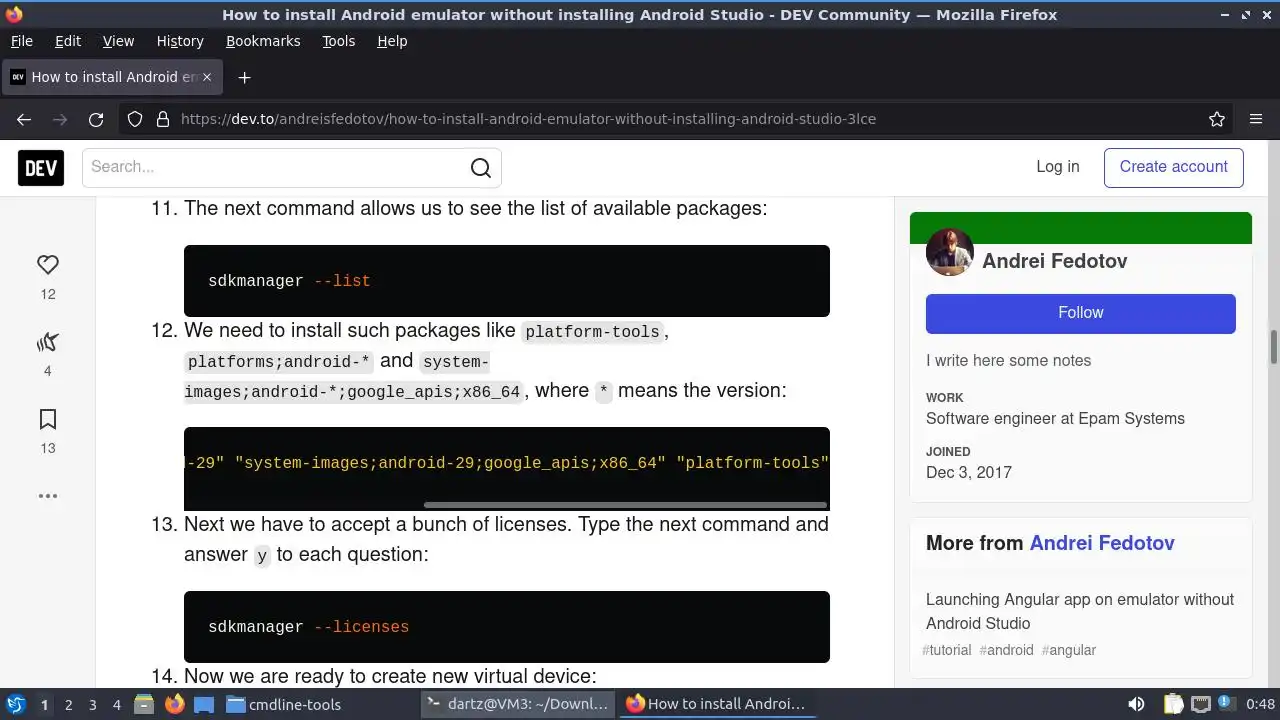Image resolution: width=1280 pixels, height=720 pixels.
Task: Reload the page
Action: 96,119
